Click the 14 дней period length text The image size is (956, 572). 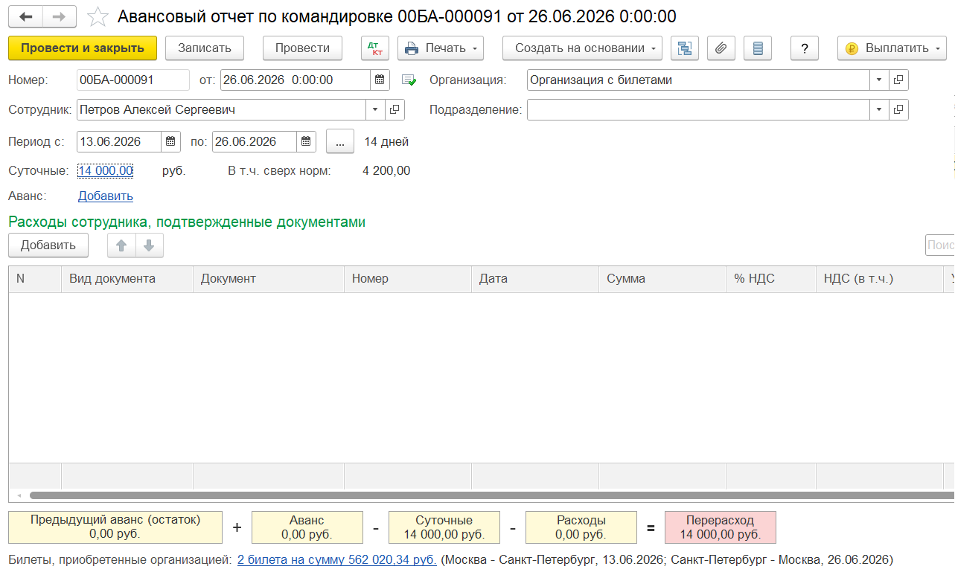click(387, 141)
